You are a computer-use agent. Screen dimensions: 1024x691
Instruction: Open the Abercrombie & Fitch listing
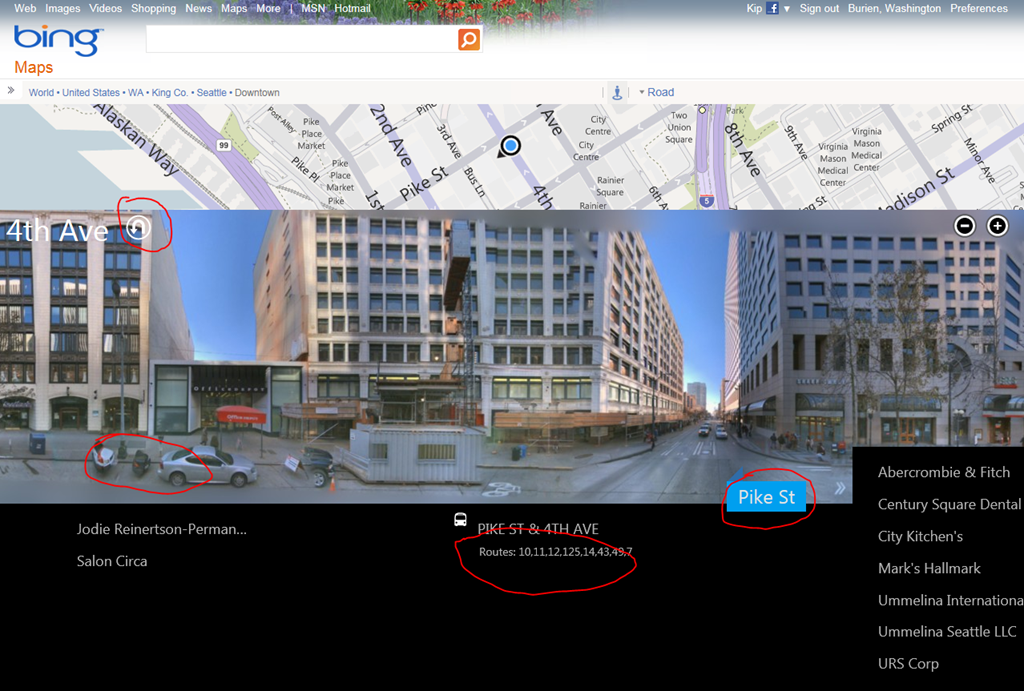[x=944, y=472]
